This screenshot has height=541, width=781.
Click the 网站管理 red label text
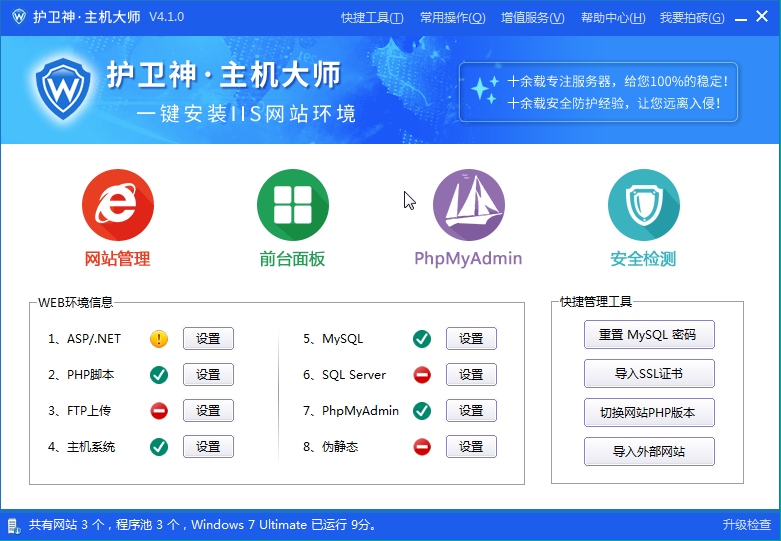coord(118,259)
